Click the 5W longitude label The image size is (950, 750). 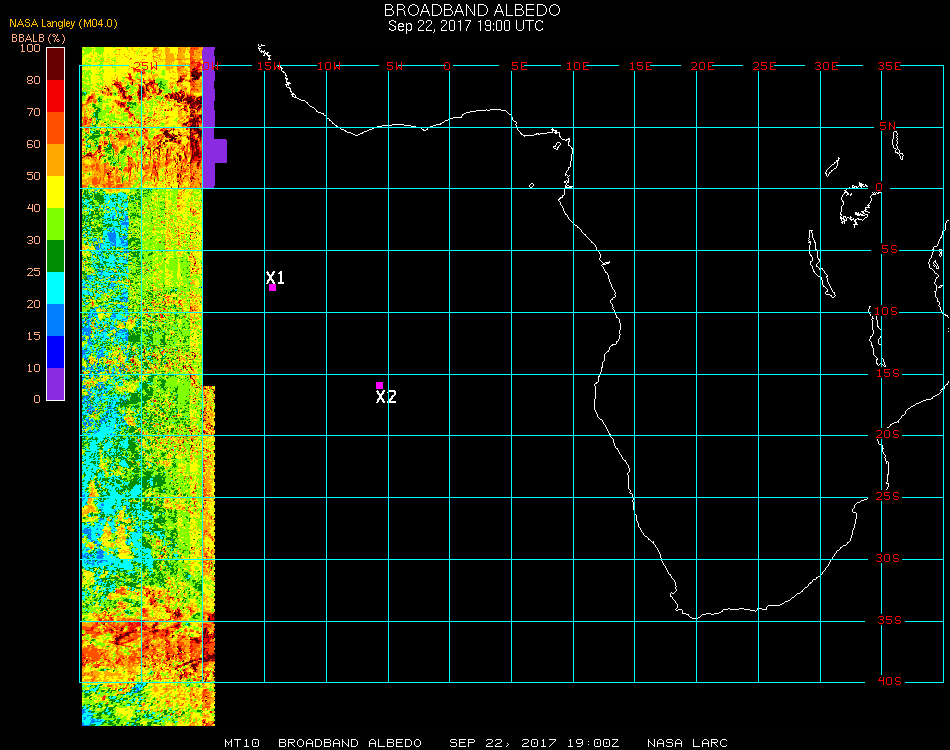pyautogui.click(x=394, y=66)
